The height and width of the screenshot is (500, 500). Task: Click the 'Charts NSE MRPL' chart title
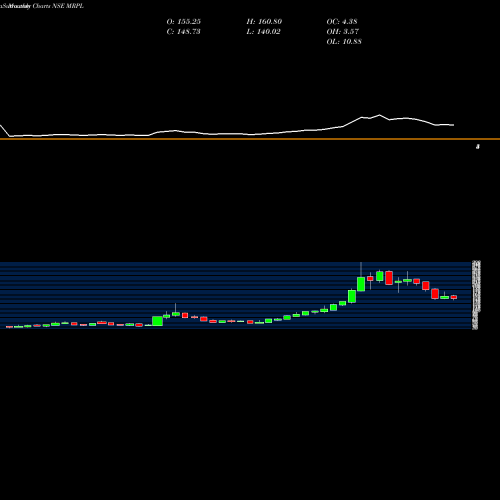click(58, 6)
